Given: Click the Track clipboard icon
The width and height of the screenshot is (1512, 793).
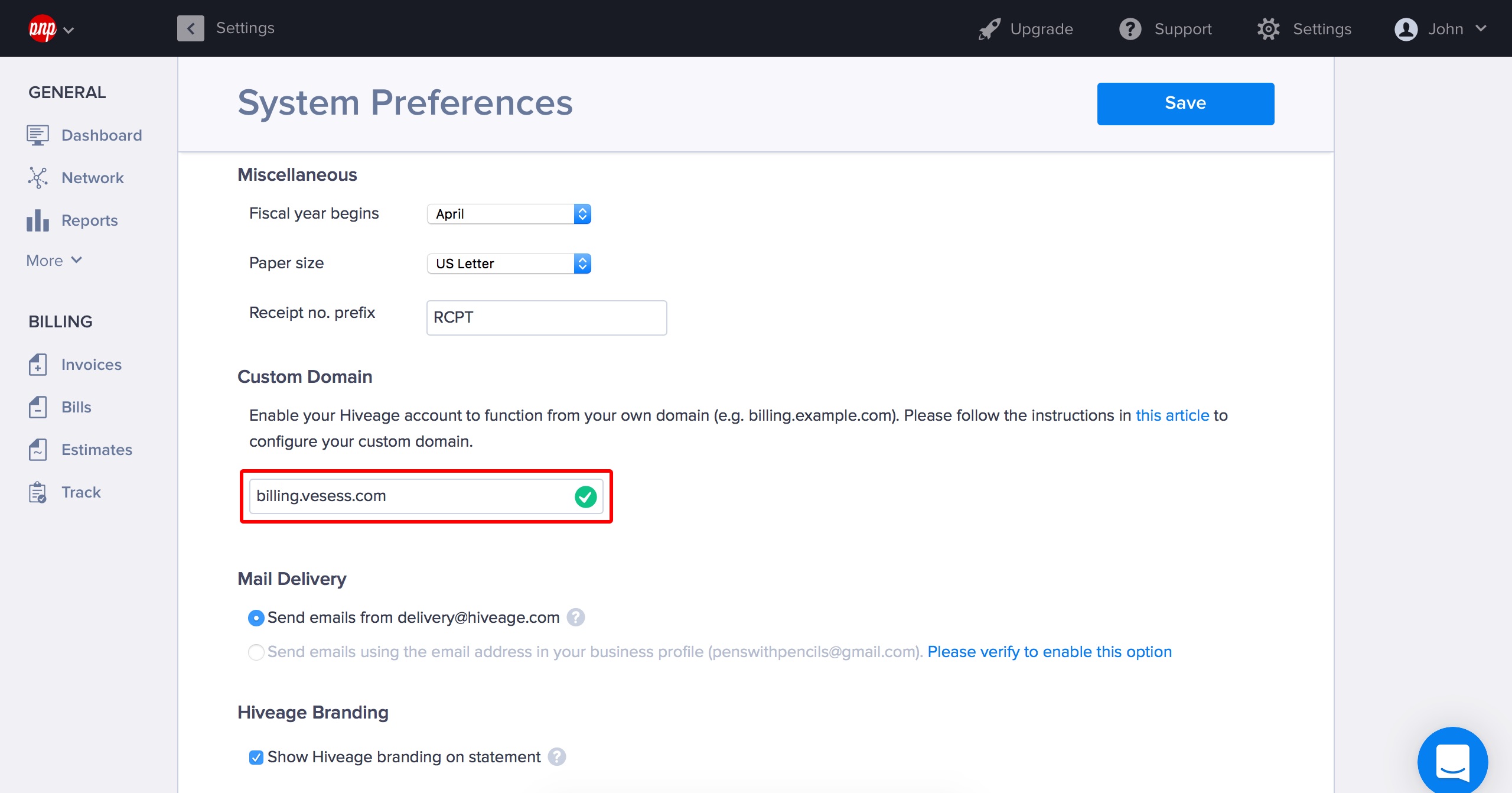Looking at the screenshot, I should click(37, 492).
